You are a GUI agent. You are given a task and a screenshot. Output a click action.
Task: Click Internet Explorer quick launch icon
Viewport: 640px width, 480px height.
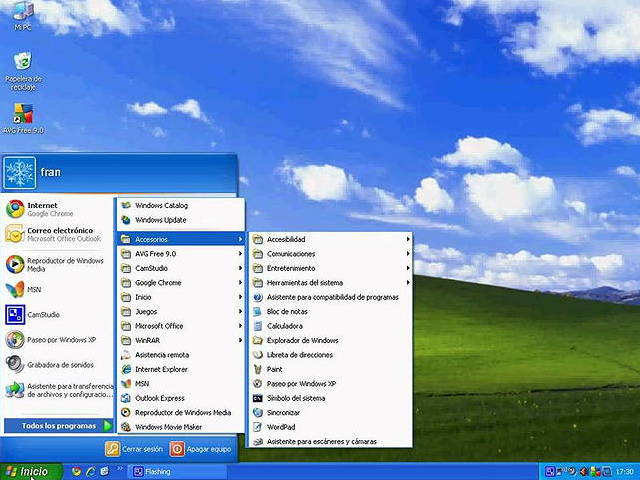pos(91,471)
